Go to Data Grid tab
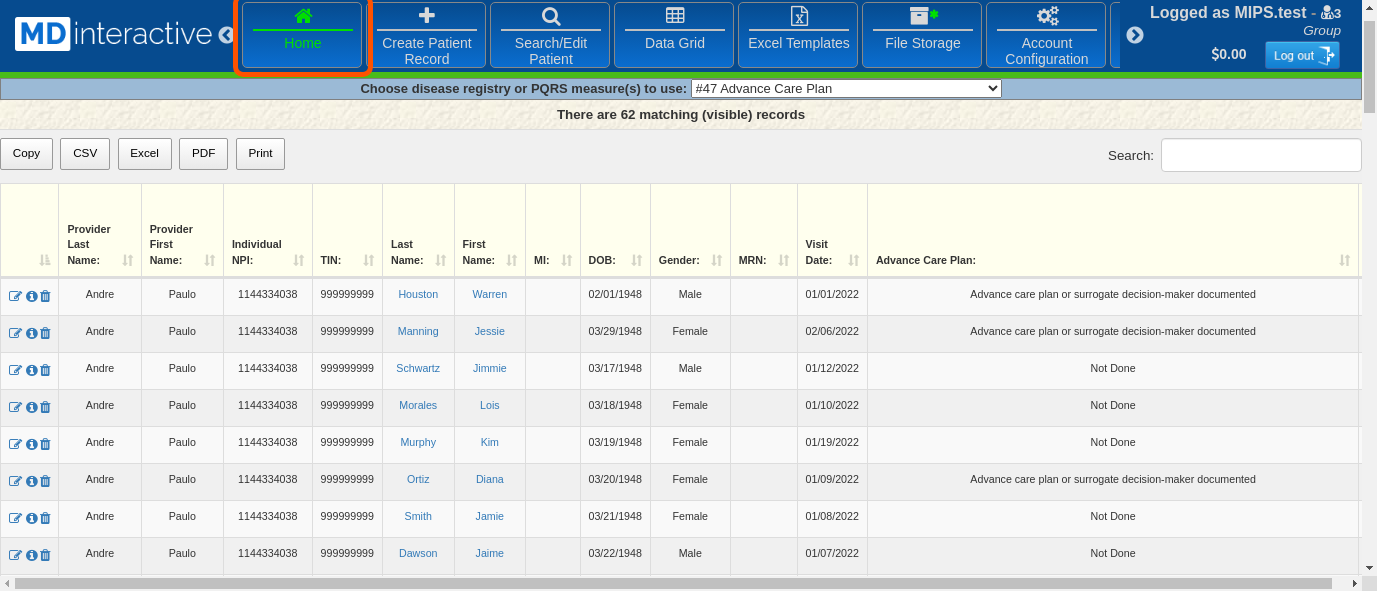Image resolution: width=1377 pixels, height=591 pixels. 674,35
